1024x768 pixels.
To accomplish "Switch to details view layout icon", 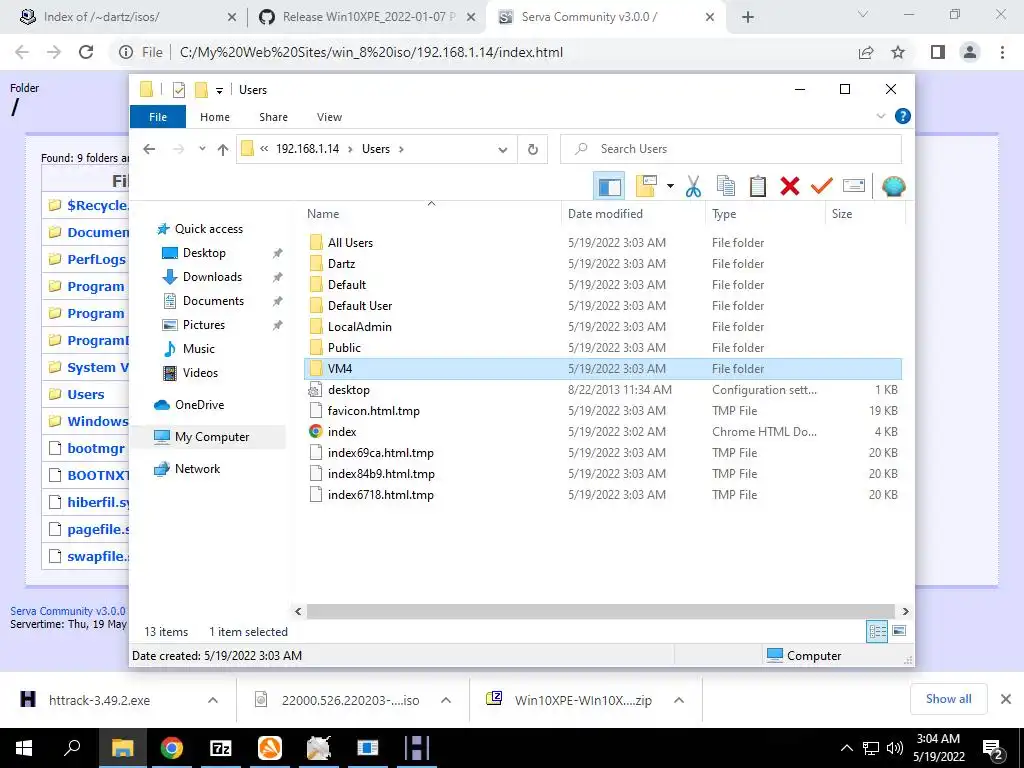I will tap(877, 631).
